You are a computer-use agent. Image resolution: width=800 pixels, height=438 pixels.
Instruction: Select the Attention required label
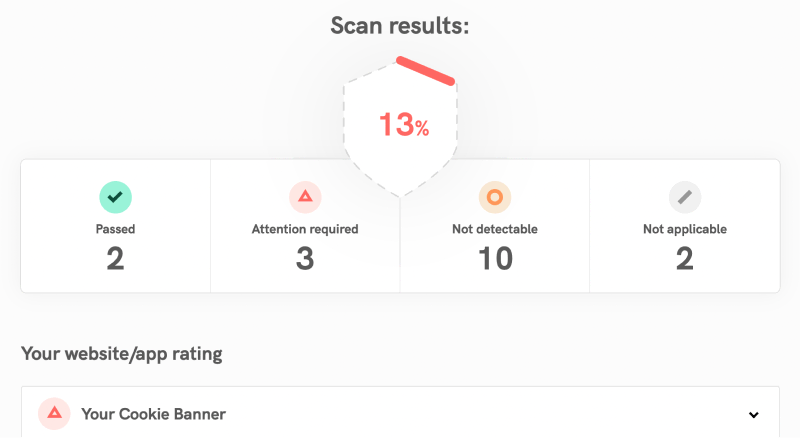coord(305,229)
